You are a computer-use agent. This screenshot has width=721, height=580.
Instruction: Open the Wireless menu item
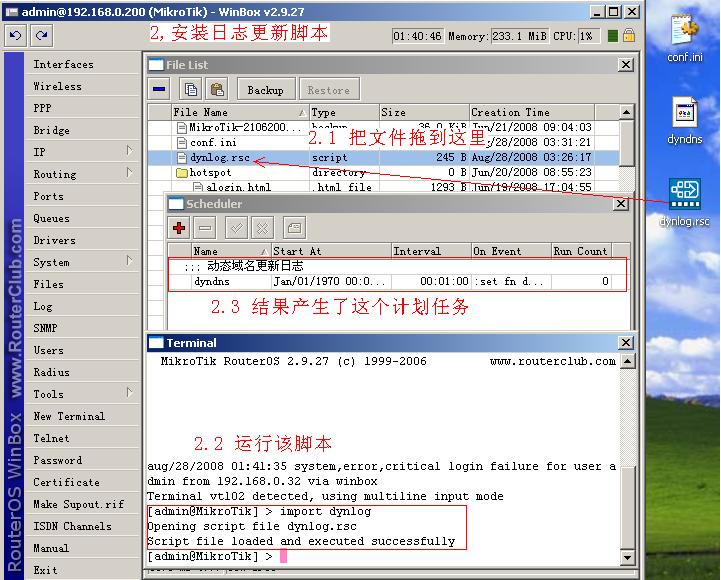82,86
